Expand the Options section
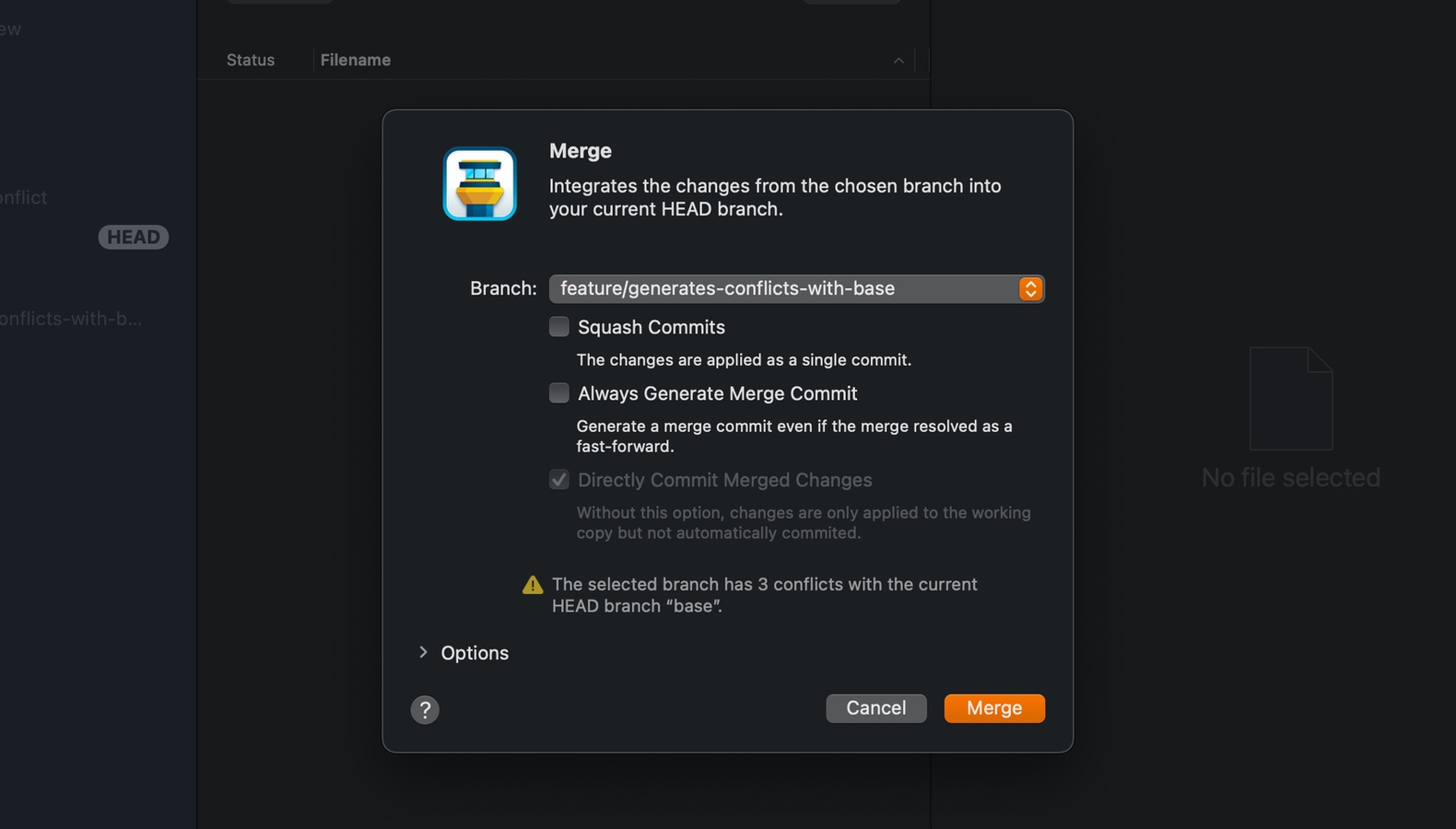 point(423,652)
